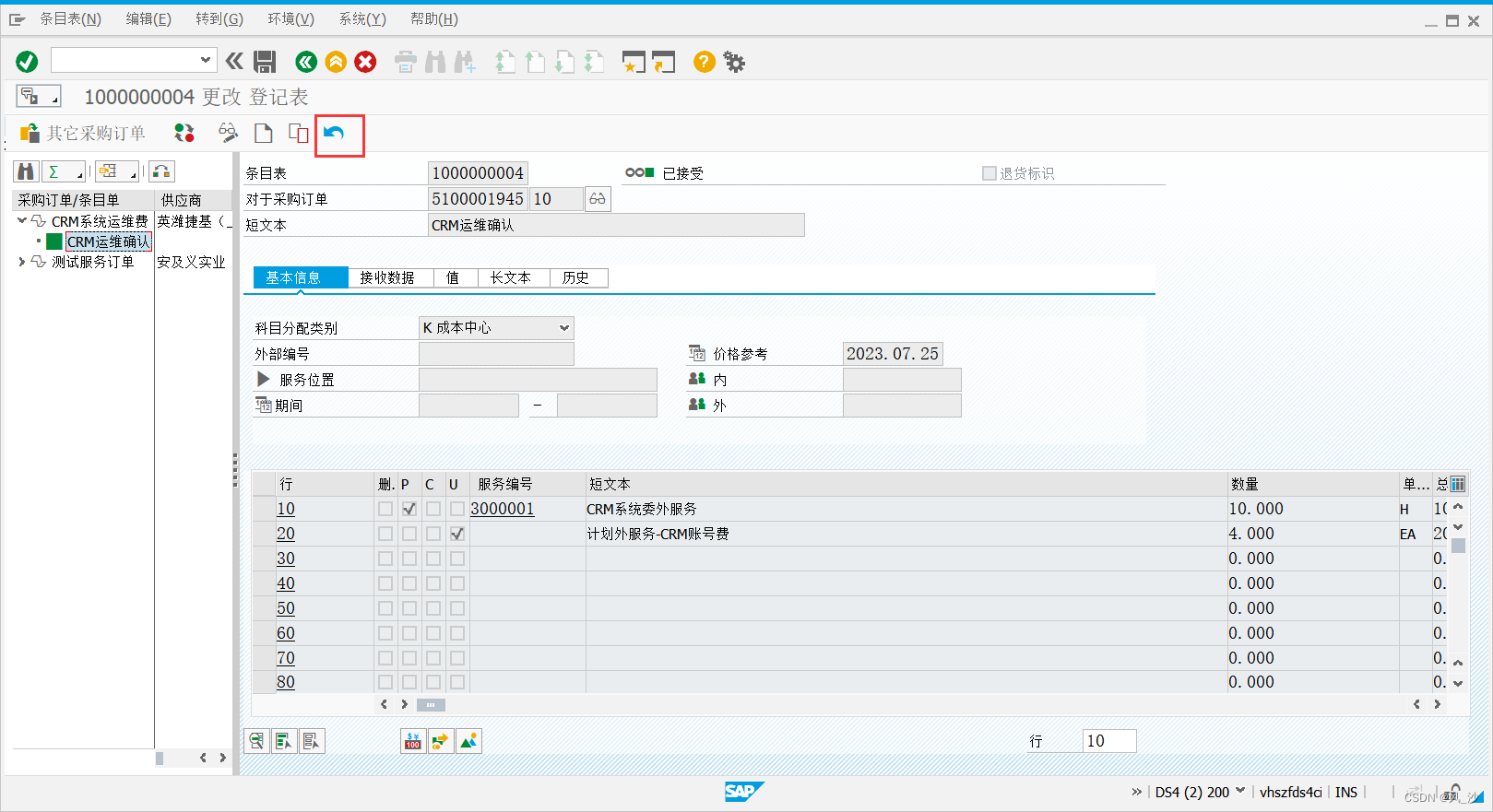Viewport: 1493px width, 812px height.
Task: Click the yellow Help question mark icon
Action: pos(705,62)
